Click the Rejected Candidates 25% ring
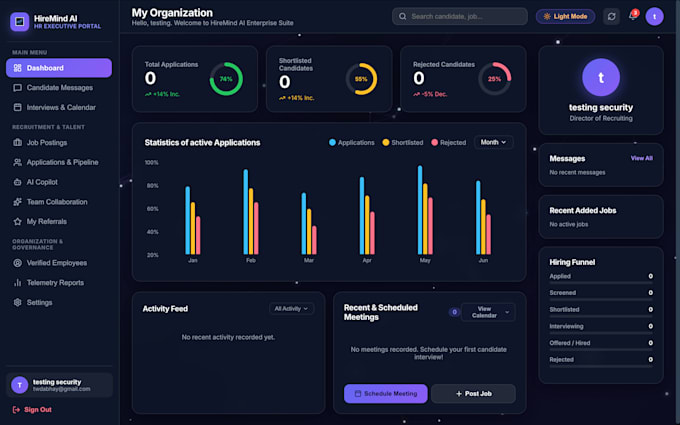680x425 pixels. coord(494,79)
